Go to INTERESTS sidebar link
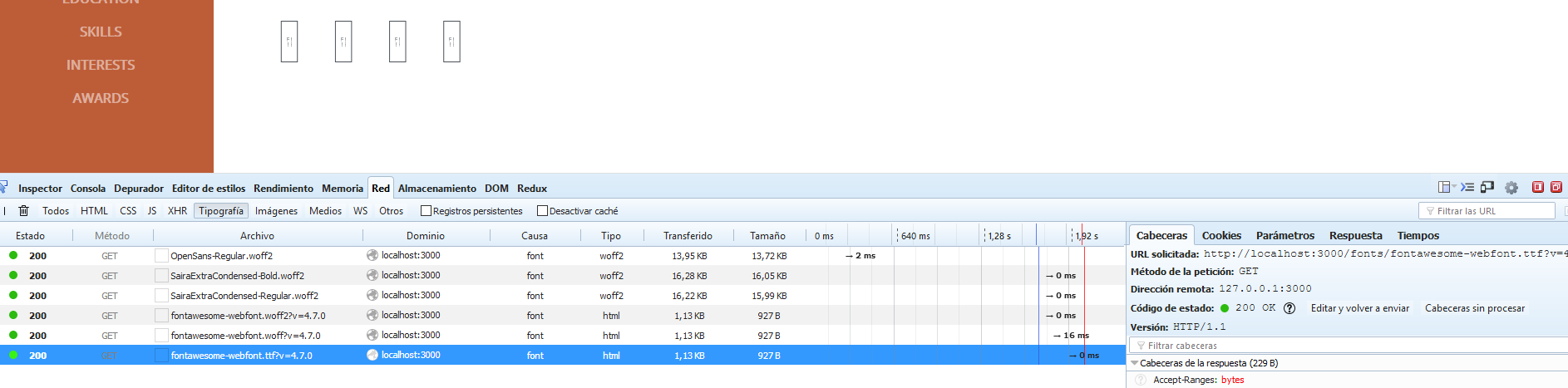The image size is (1568, 388). (101, 65)
